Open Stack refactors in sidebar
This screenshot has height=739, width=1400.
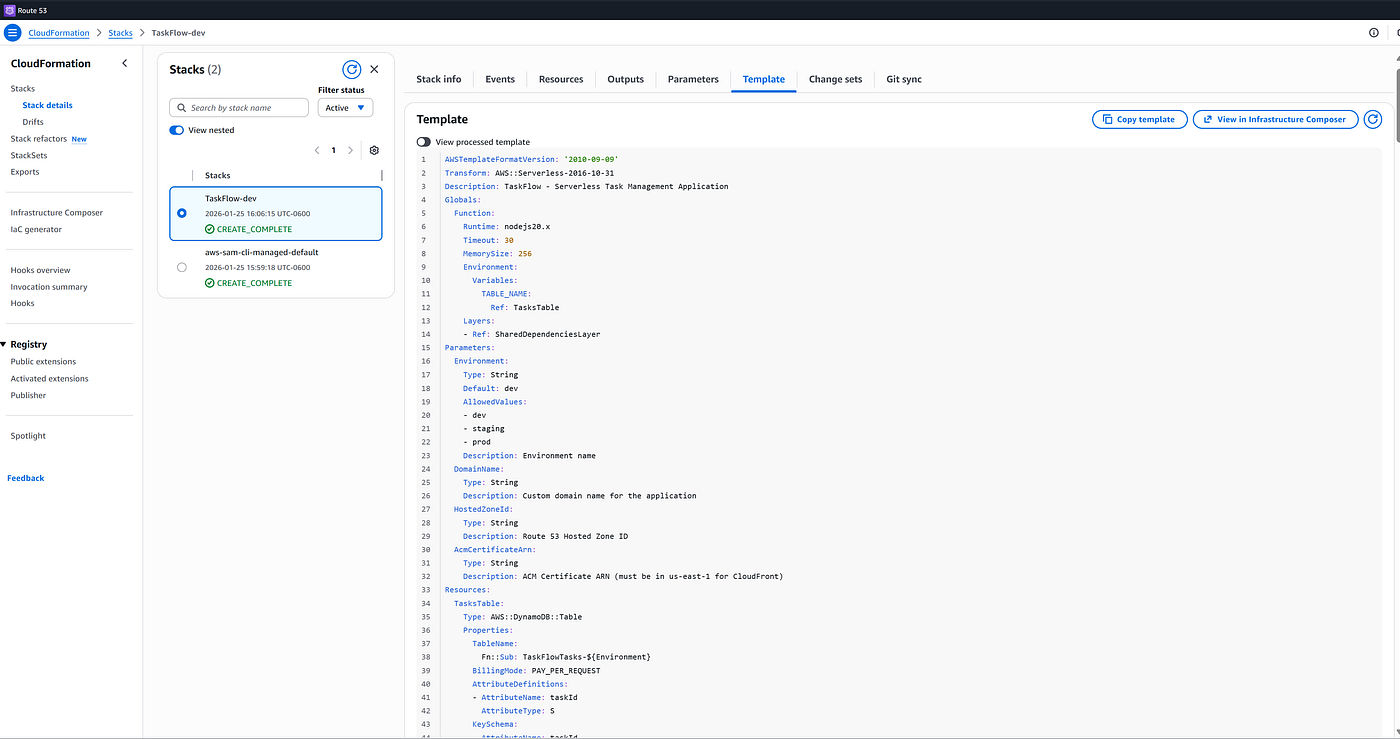(39, 139)
